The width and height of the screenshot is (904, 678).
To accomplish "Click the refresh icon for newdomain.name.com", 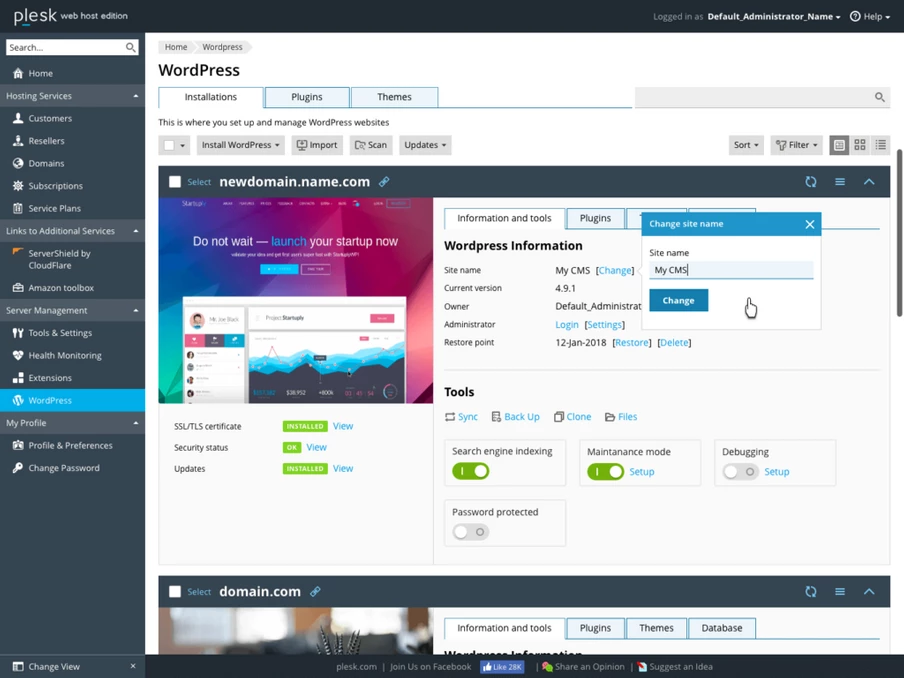I will pyautogui.click(x=810, y=182).
